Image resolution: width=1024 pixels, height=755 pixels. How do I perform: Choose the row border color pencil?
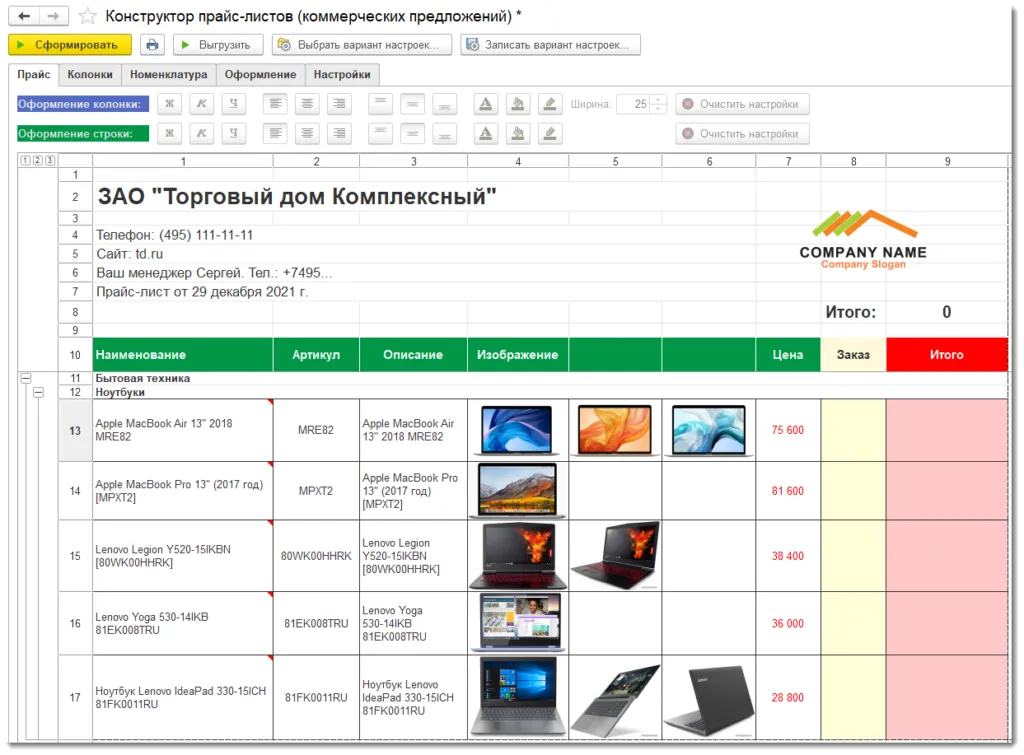click(550, 134)
